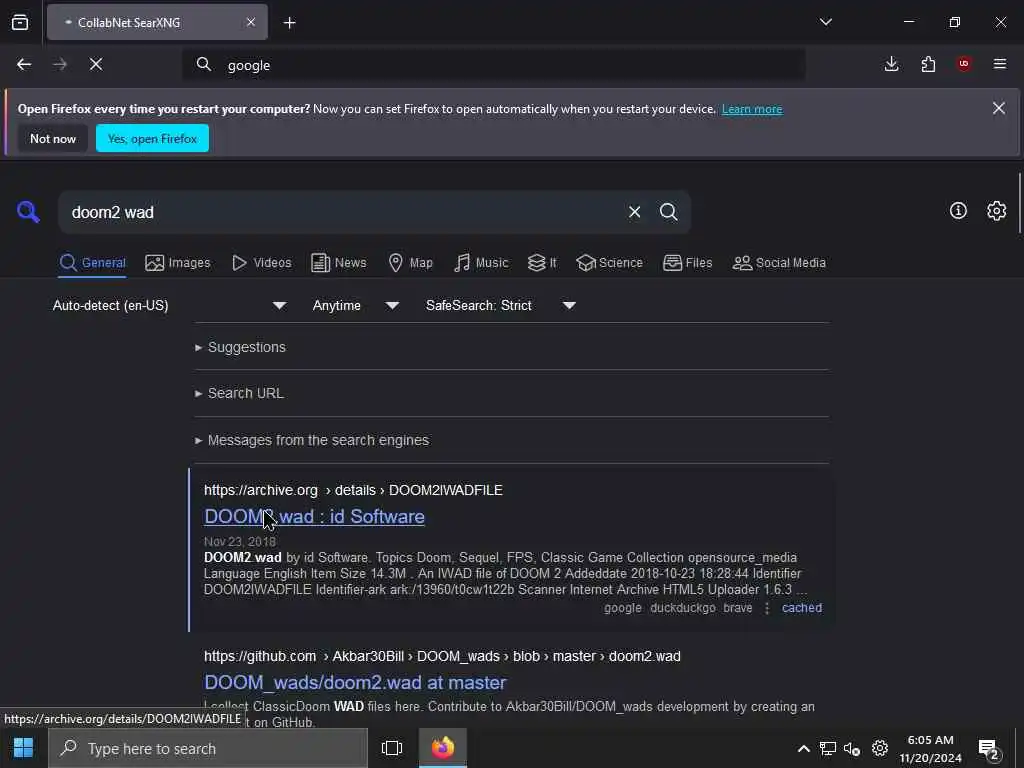Go back to the previous page
The image size is (1024, 768).
coord(24,65)
